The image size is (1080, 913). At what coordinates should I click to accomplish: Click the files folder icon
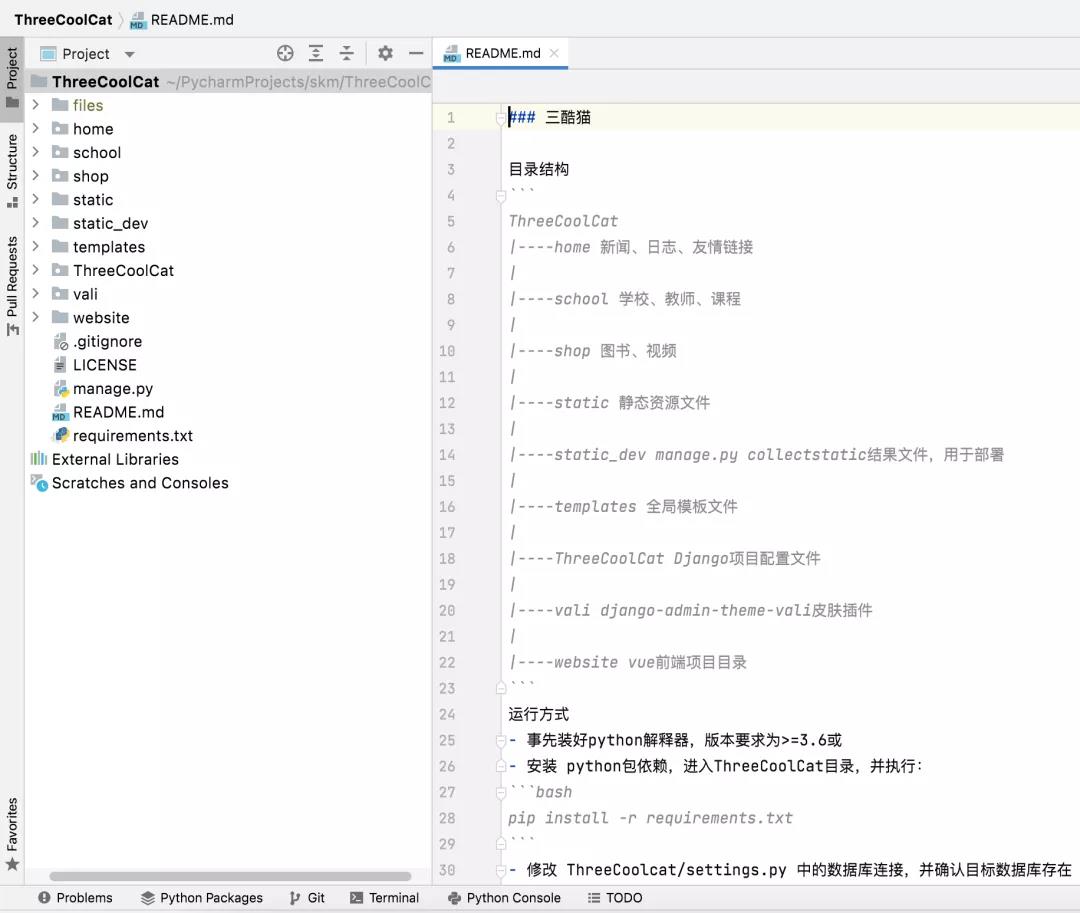tap(61, 105)
